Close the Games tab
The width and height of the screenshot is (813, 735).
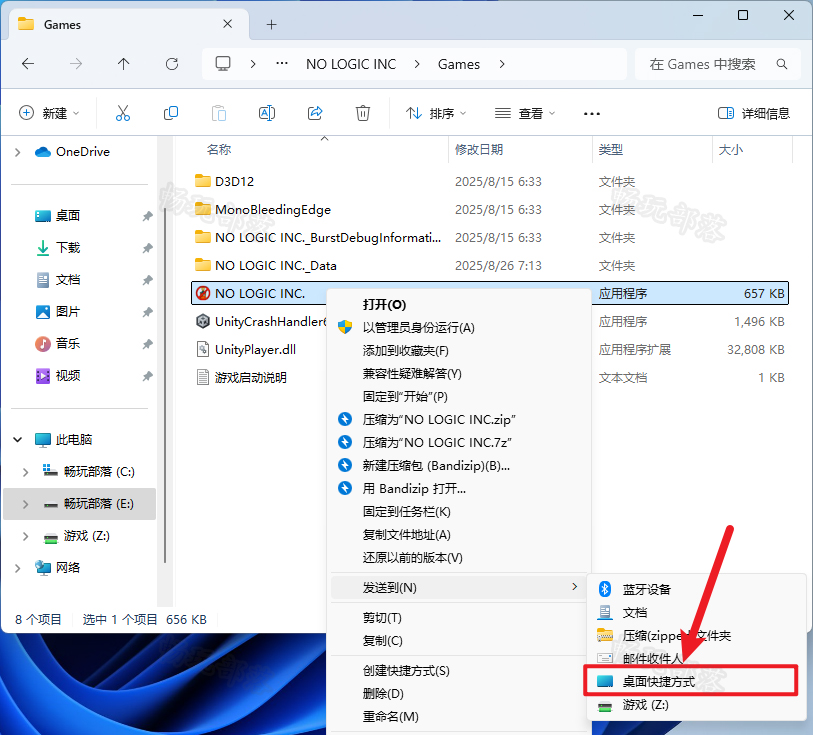228,24
